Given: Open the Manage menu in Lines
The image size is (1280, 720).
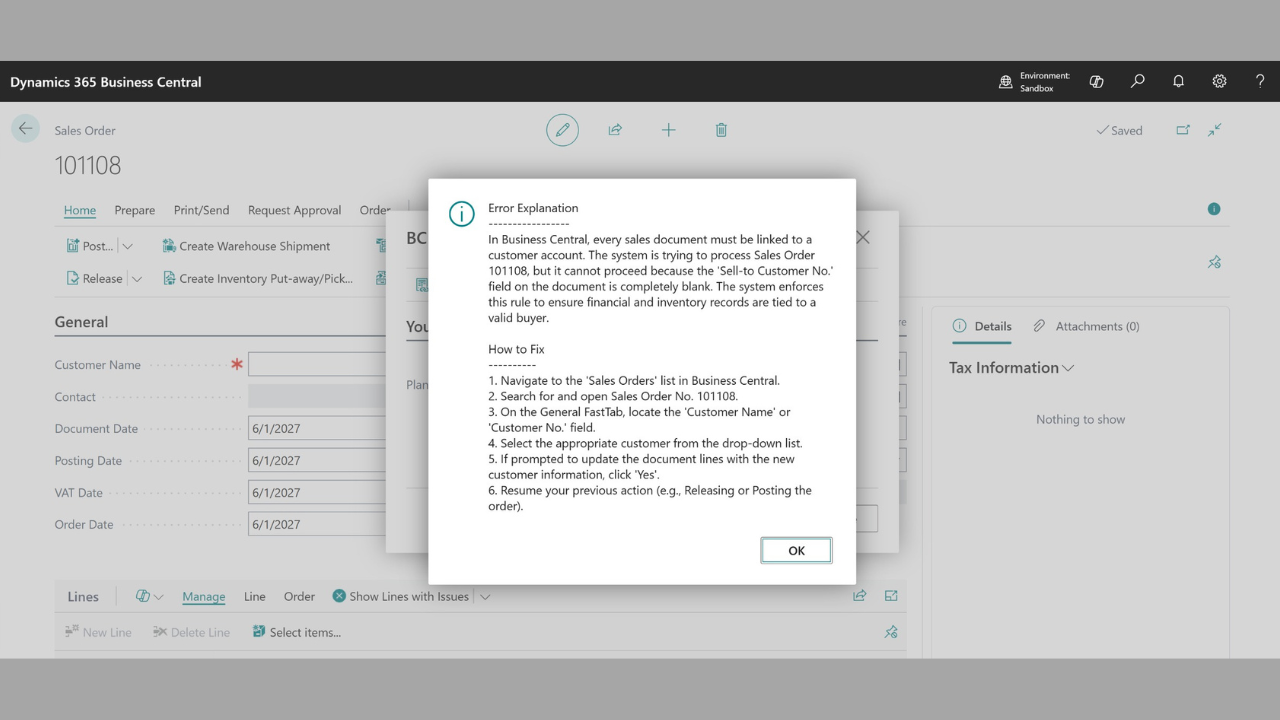Looking at the screenshot, I should [204, 596].
